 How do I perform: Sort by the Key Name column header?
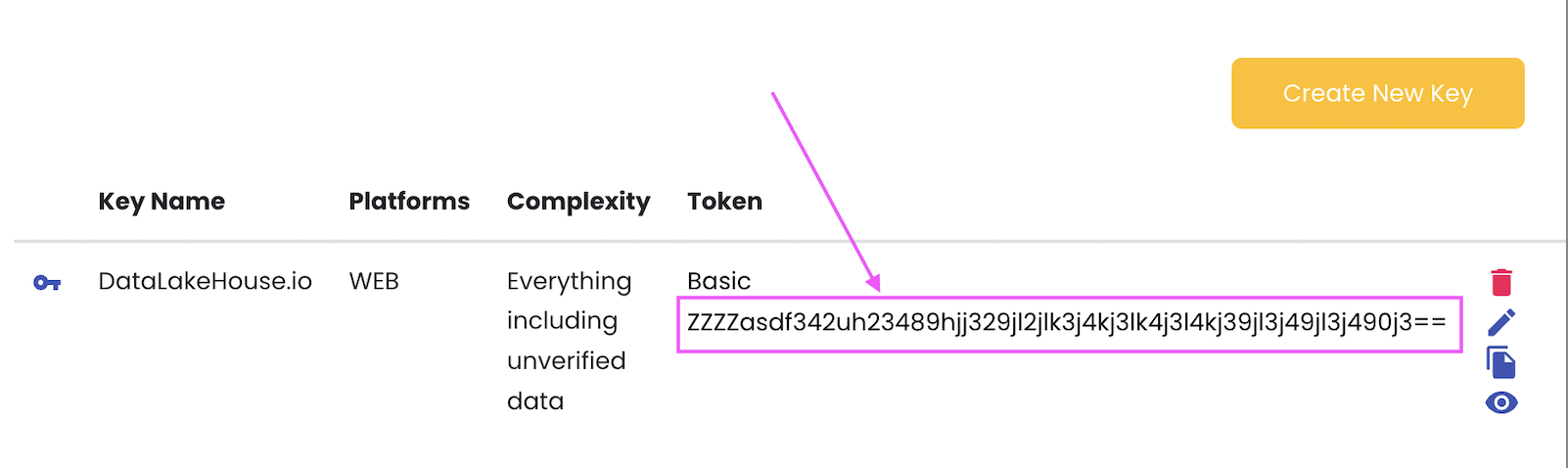(161, 202)
